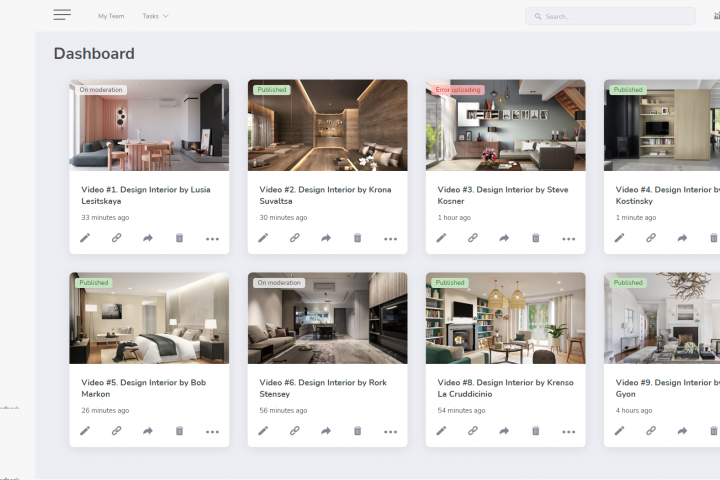Click the magnifier icon in search
Viewport: 720px width, 480px height.
[x=538, y=17]
